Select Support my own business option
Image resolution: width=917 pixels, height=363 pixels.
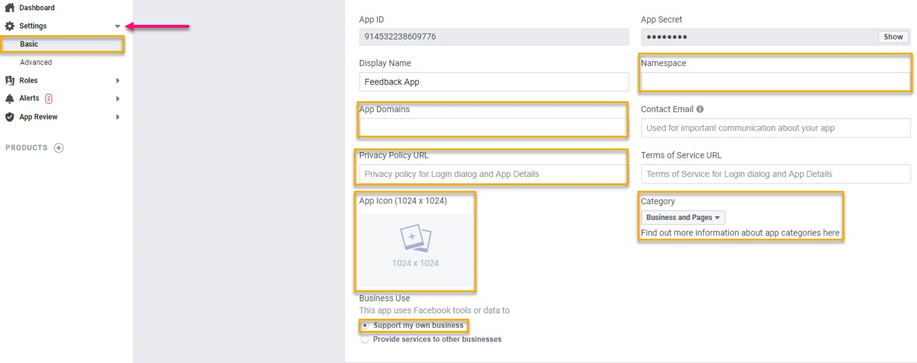[x=365, y=325]
